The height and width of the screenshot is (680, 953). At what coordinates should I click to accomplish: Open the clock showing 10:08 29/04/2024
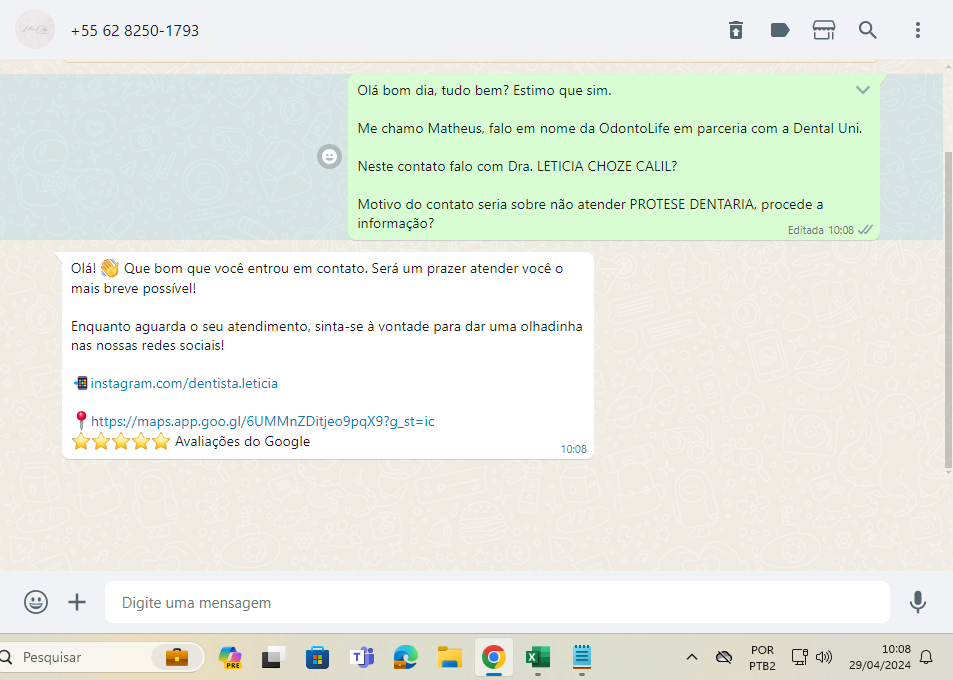coord(879,657)
